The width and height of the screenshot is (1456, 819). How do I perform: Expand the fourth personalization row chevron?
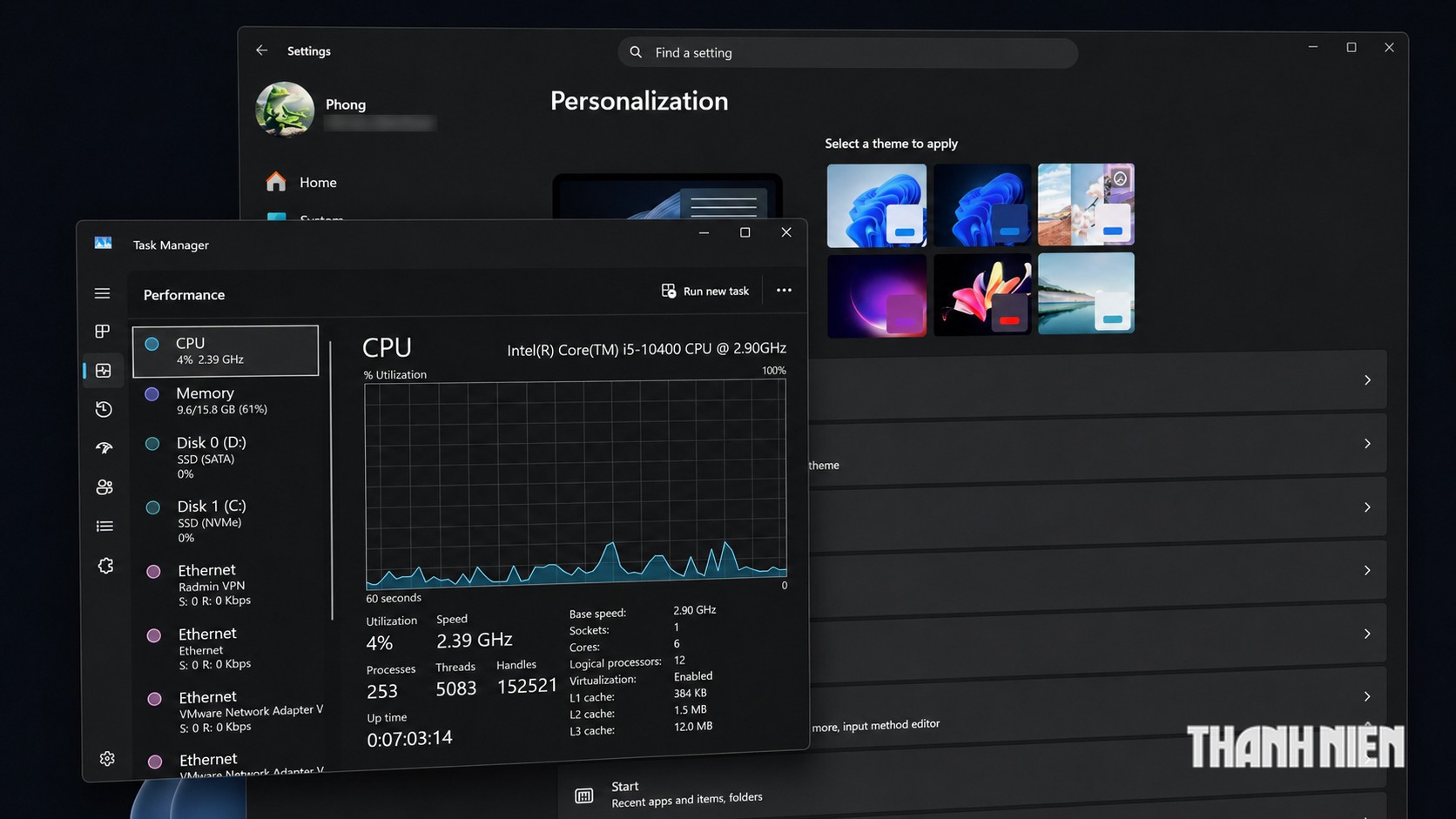click(1367, 571)
